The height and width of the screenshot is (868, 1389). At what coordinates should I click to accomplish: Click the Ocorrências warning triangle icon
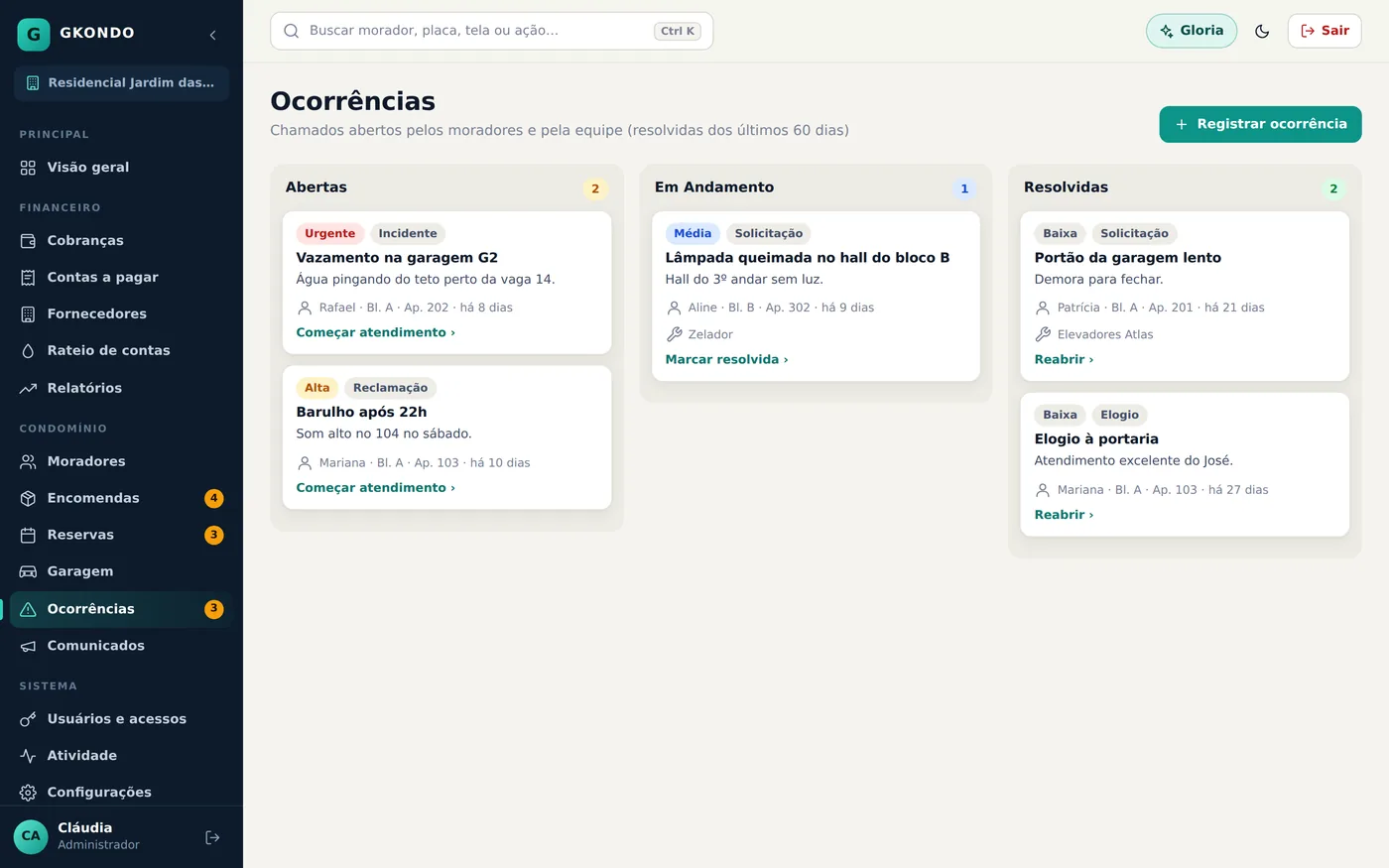coord(28,609)
